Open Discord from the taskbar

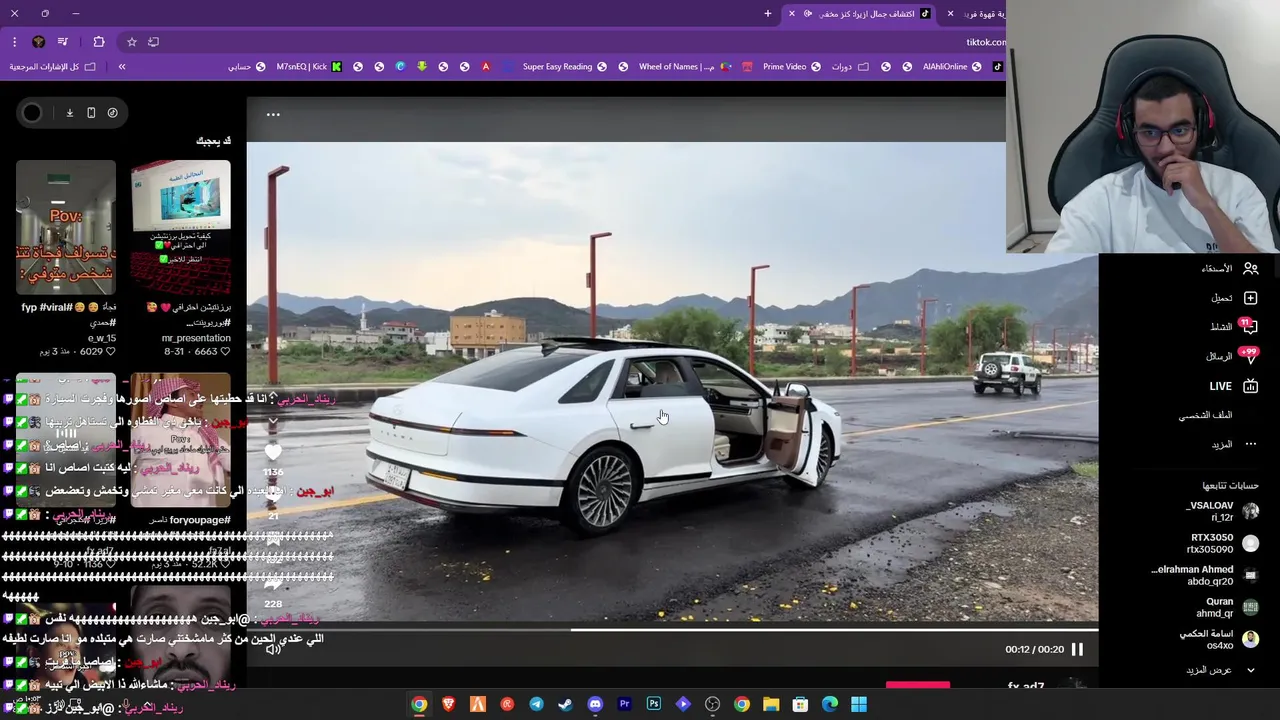tap(595, 704)
